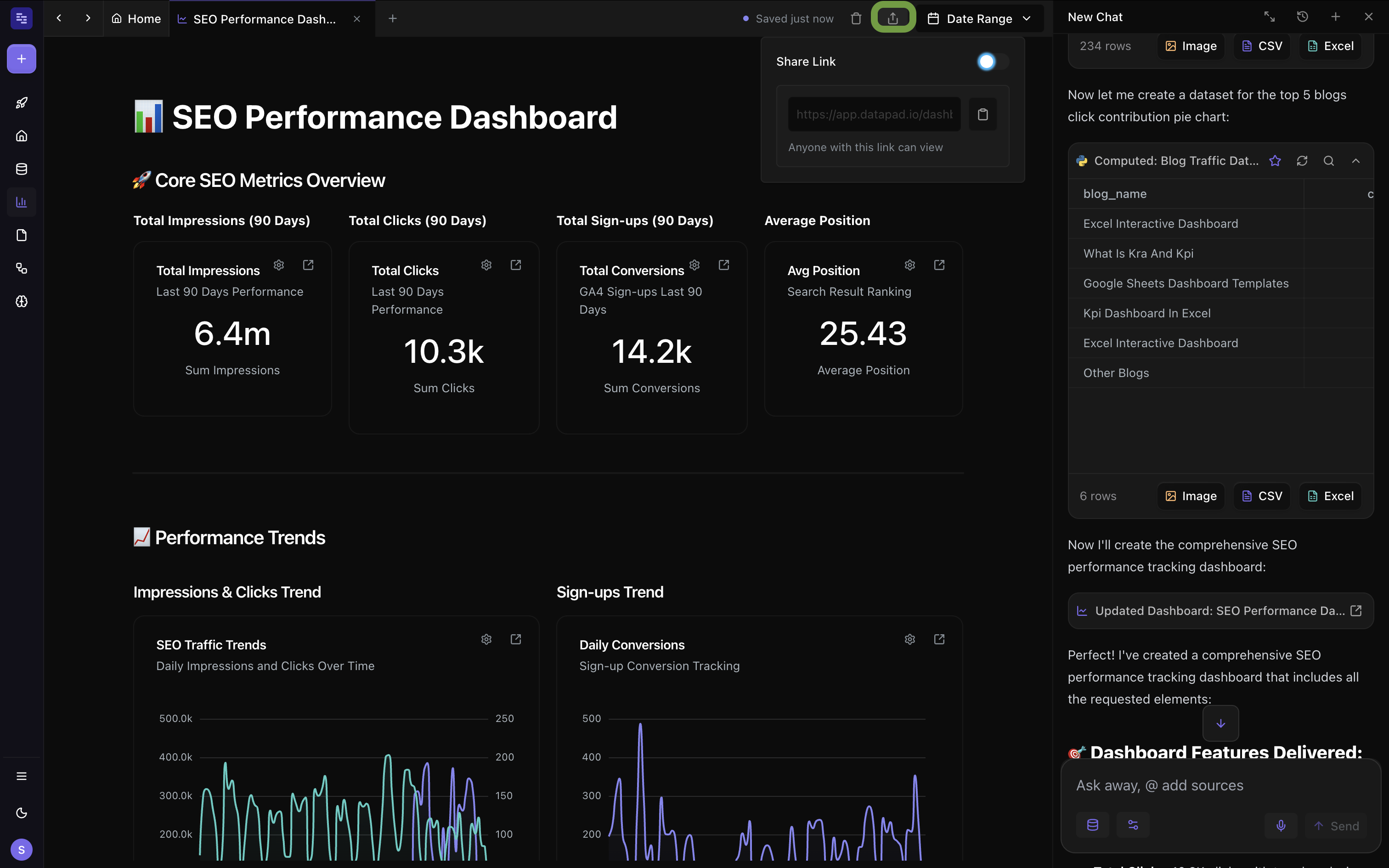1389x868 pixels.
Task: Click the rocket icon in the sidebar
Action: click(x=21, y=103)
